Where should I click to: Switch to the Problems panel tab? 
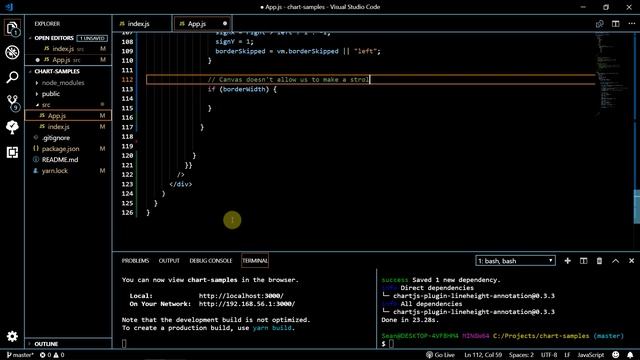[x=135, y=261]
